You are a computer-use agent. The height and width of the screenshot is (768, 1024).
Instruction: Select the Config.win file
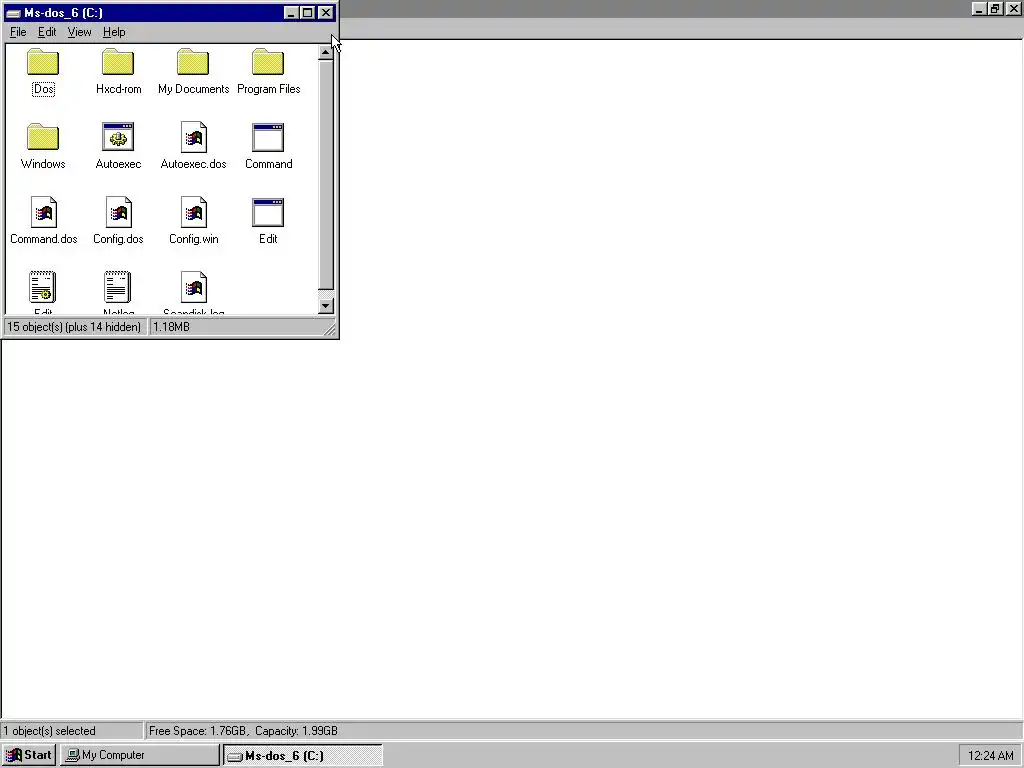(193, 213)
